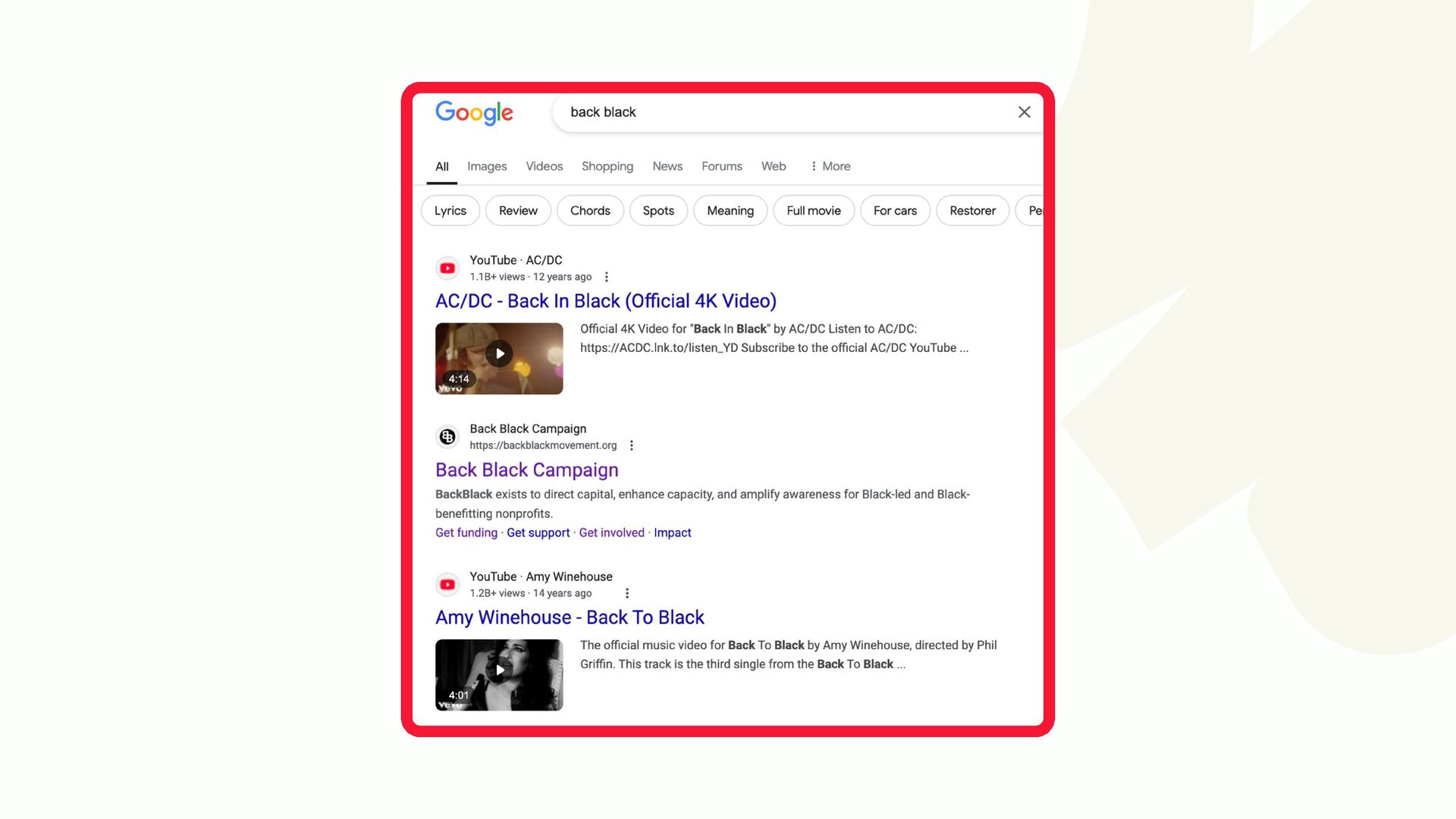Select the Chords filter chip
Image resolution: width=1456 pixels, height=819 pixels.
[590, 211]
